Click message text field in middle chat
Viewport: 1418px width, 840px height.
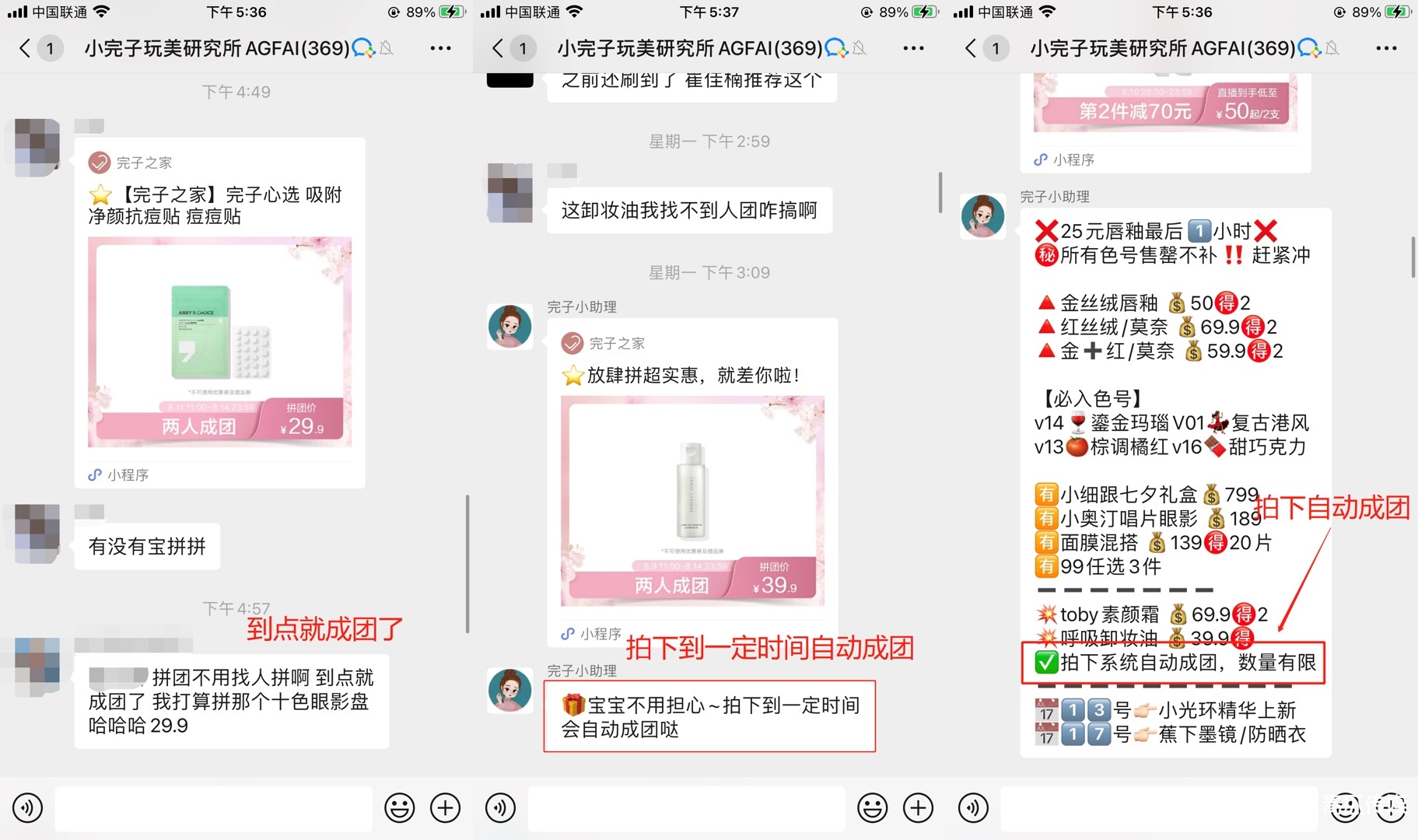tap(686, 808)
